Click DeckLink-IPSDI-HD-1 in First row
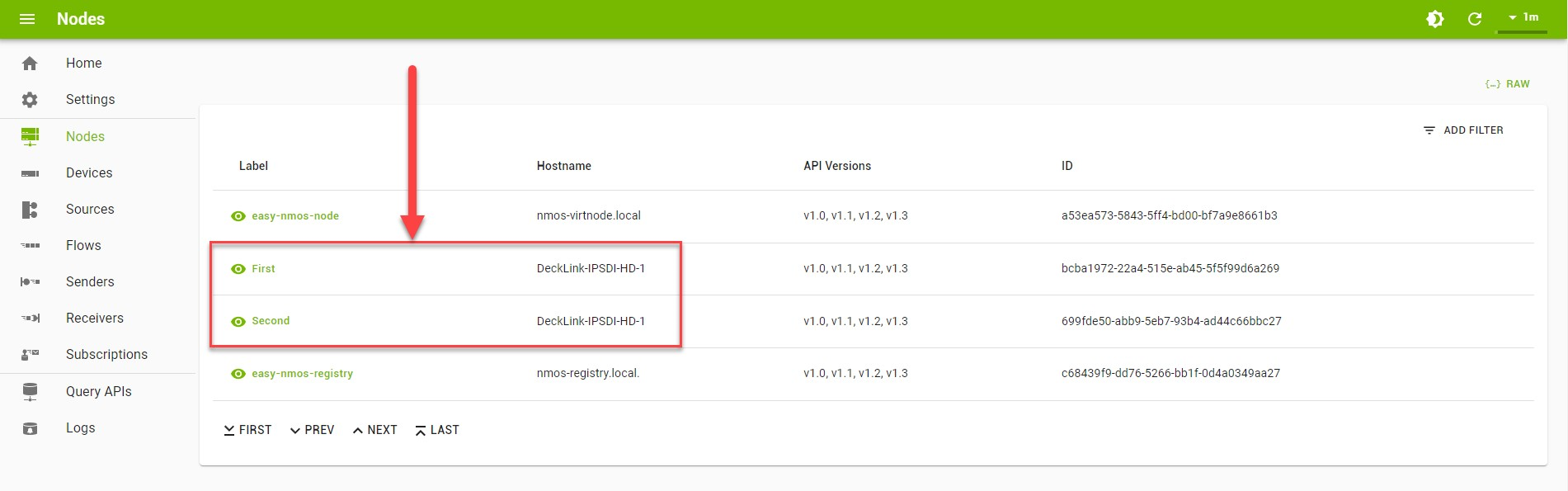 coord(591,269)
